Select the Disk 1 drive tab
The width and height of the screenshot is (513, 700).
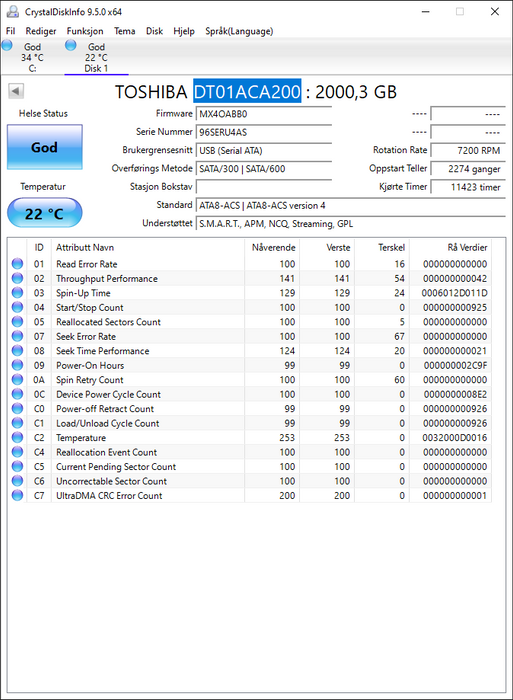[x=96, y=57]
